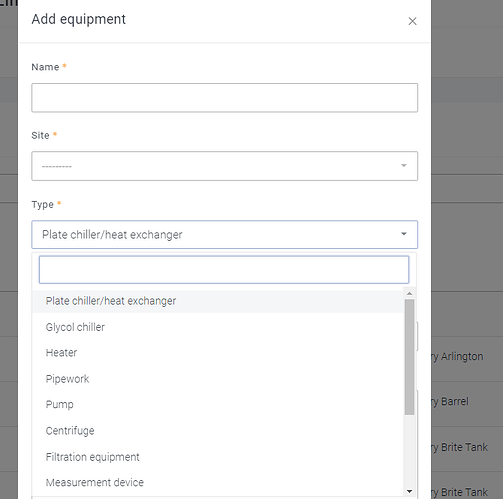
Task: Close the Add equipment dialog
Action: click(412, 21)
